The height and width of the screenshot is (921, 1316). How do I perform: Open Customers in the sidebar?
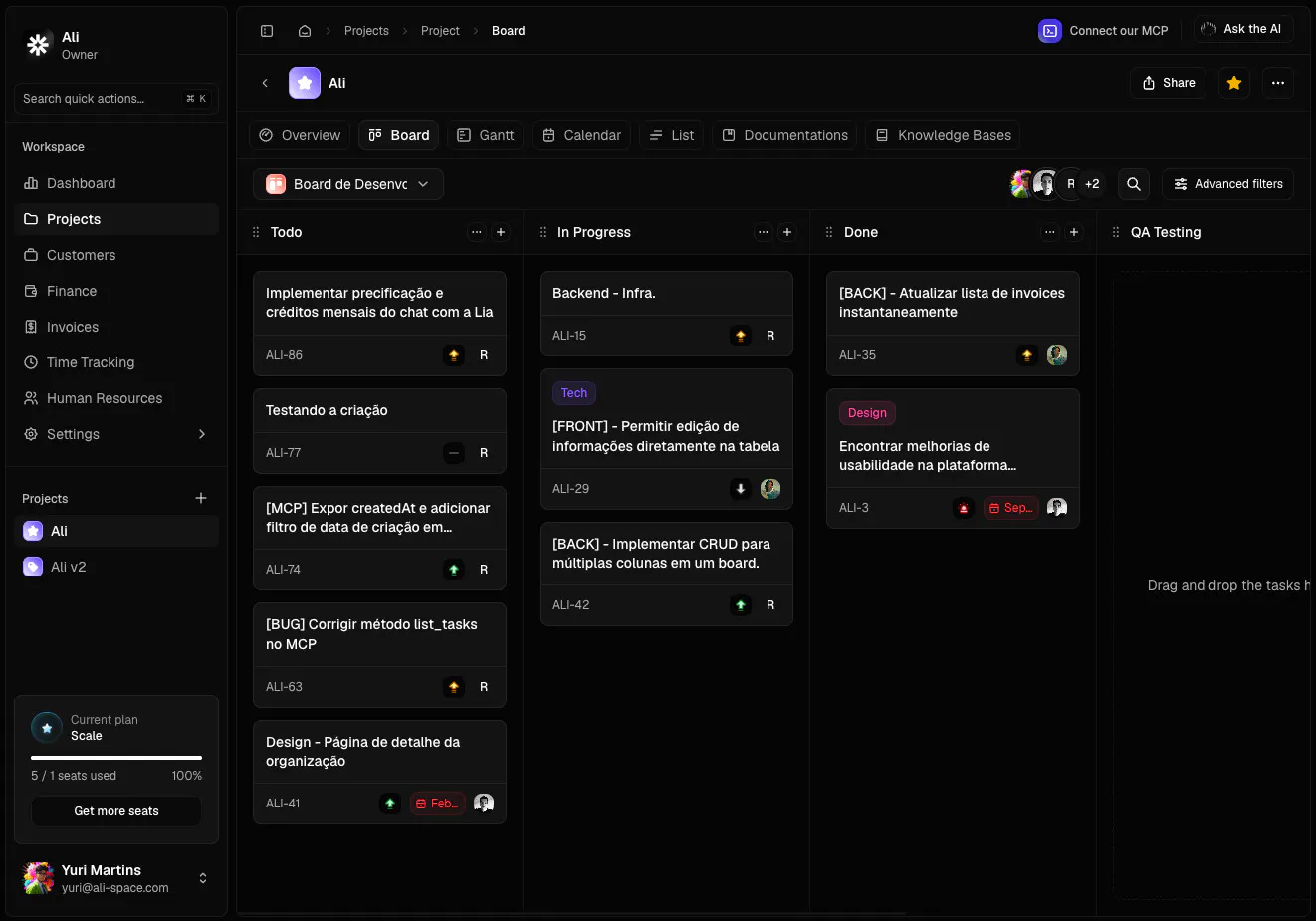[x=116, y=255]
